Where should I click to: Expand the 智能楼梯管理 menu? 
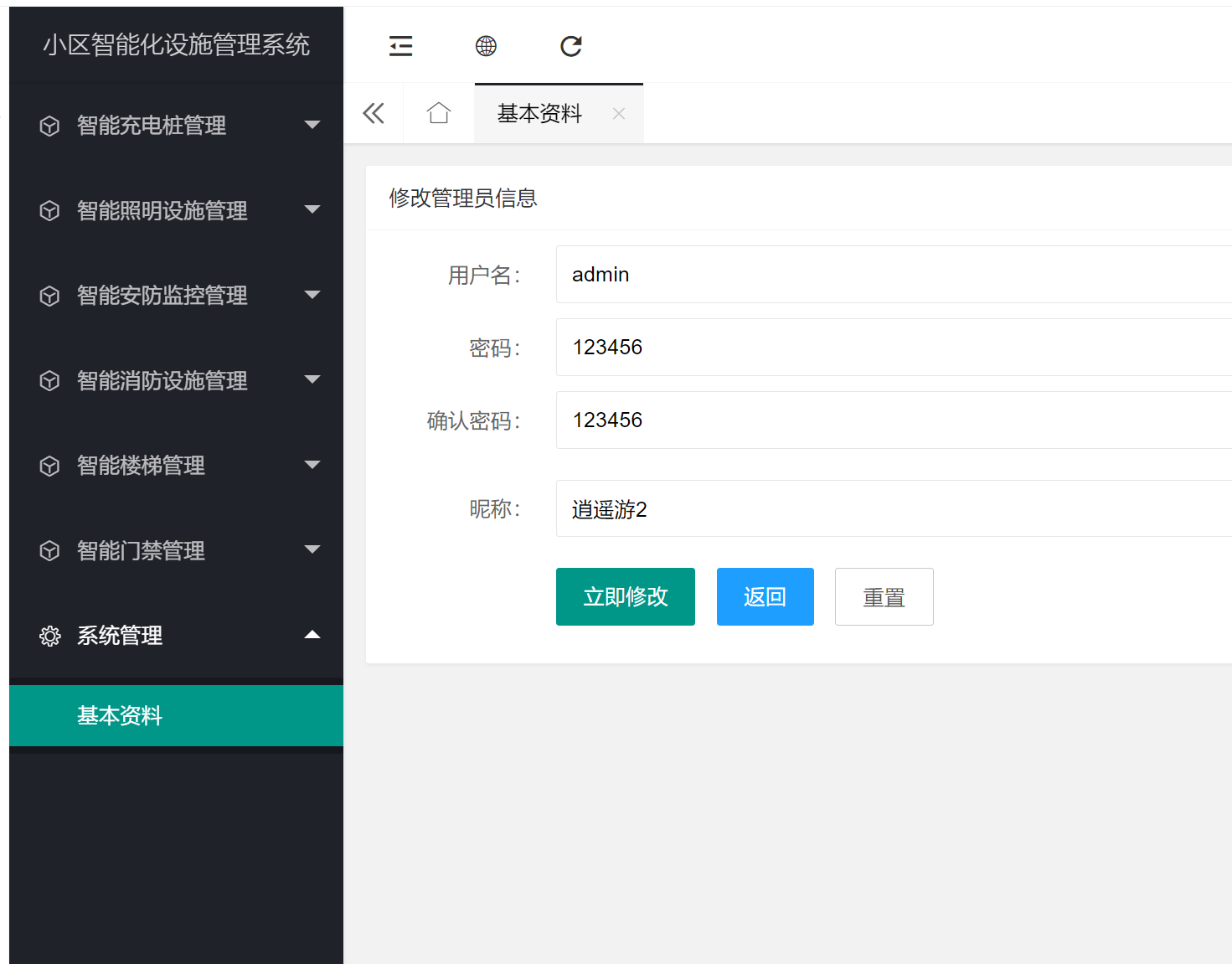[x=312, y=465]
